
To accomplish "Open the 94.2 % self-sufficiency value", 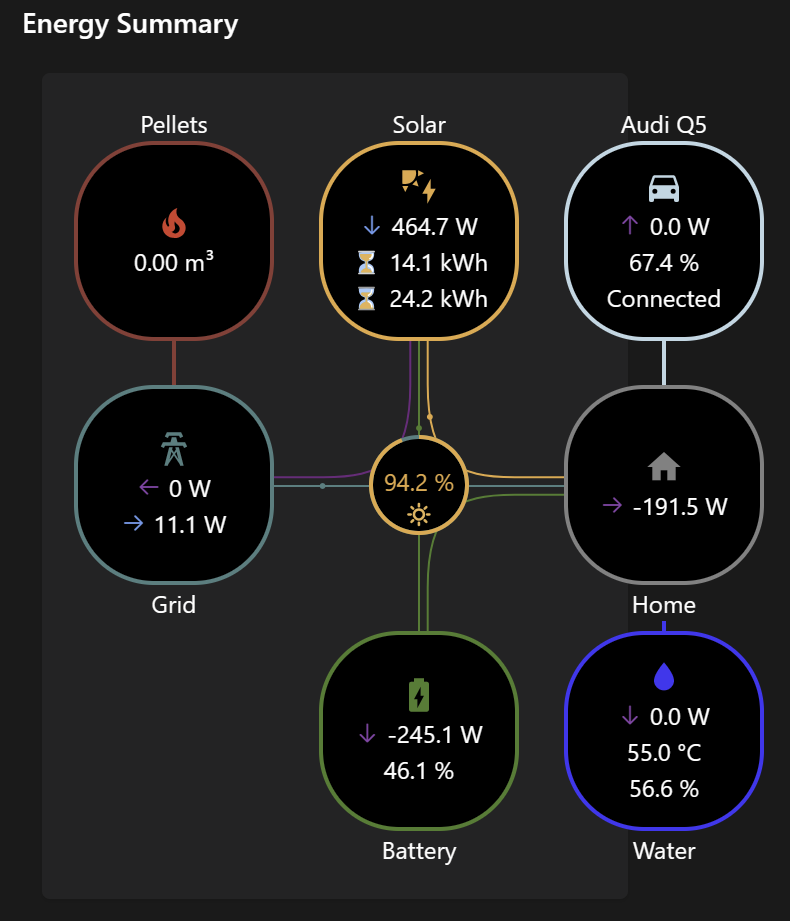I will point(419,483).
